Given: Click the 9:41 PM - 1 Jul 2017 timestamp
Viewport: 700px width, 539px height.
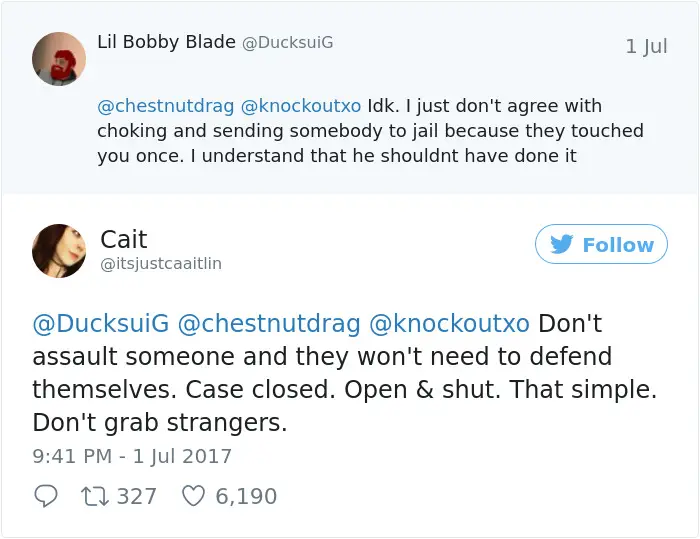Looking at the screenshot, I should [x=132, y=456].
